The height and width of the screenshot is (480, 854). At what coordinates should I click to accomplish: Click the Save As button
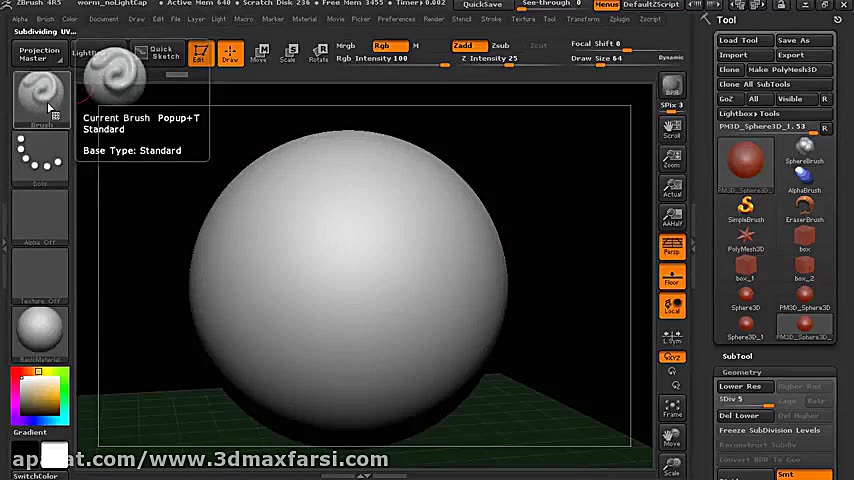tap(804, 40)
